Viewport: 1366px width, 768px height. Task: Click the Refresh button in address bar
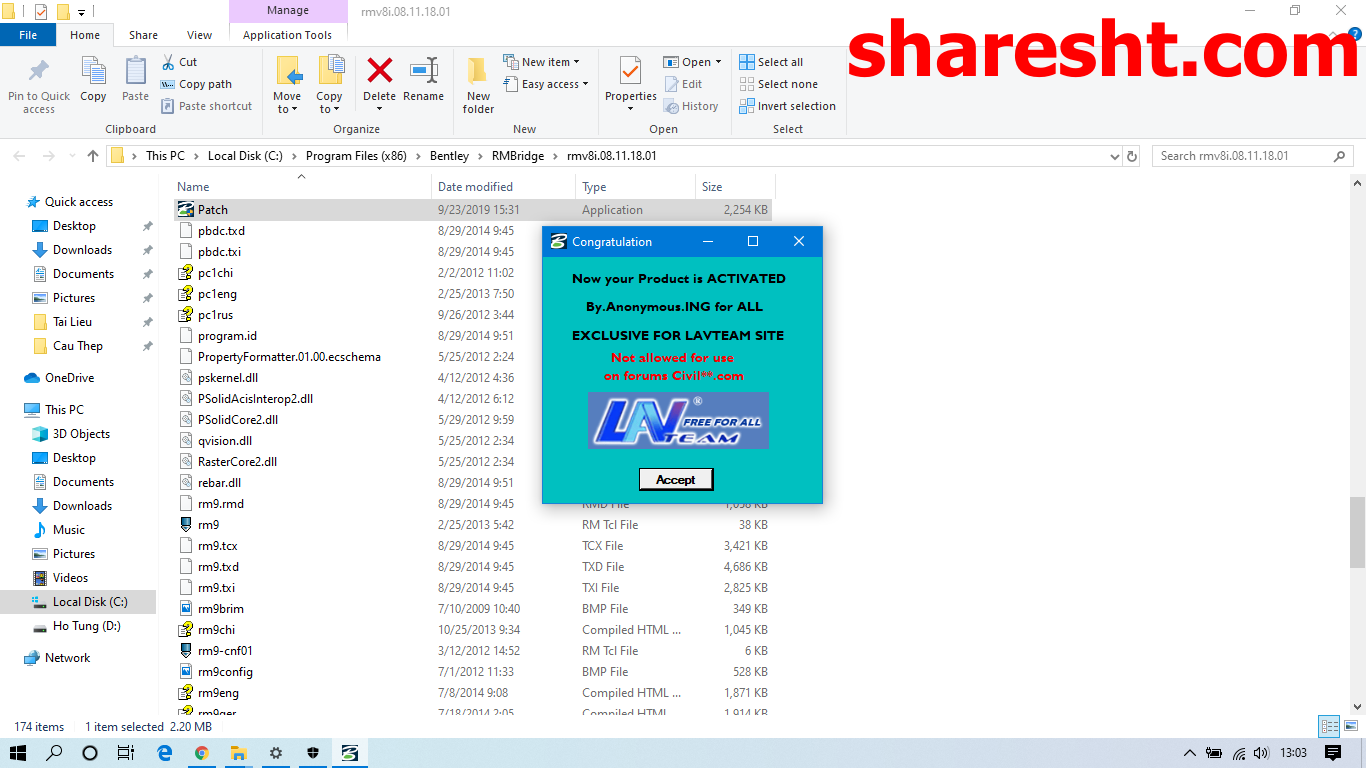pos(1132,156)
